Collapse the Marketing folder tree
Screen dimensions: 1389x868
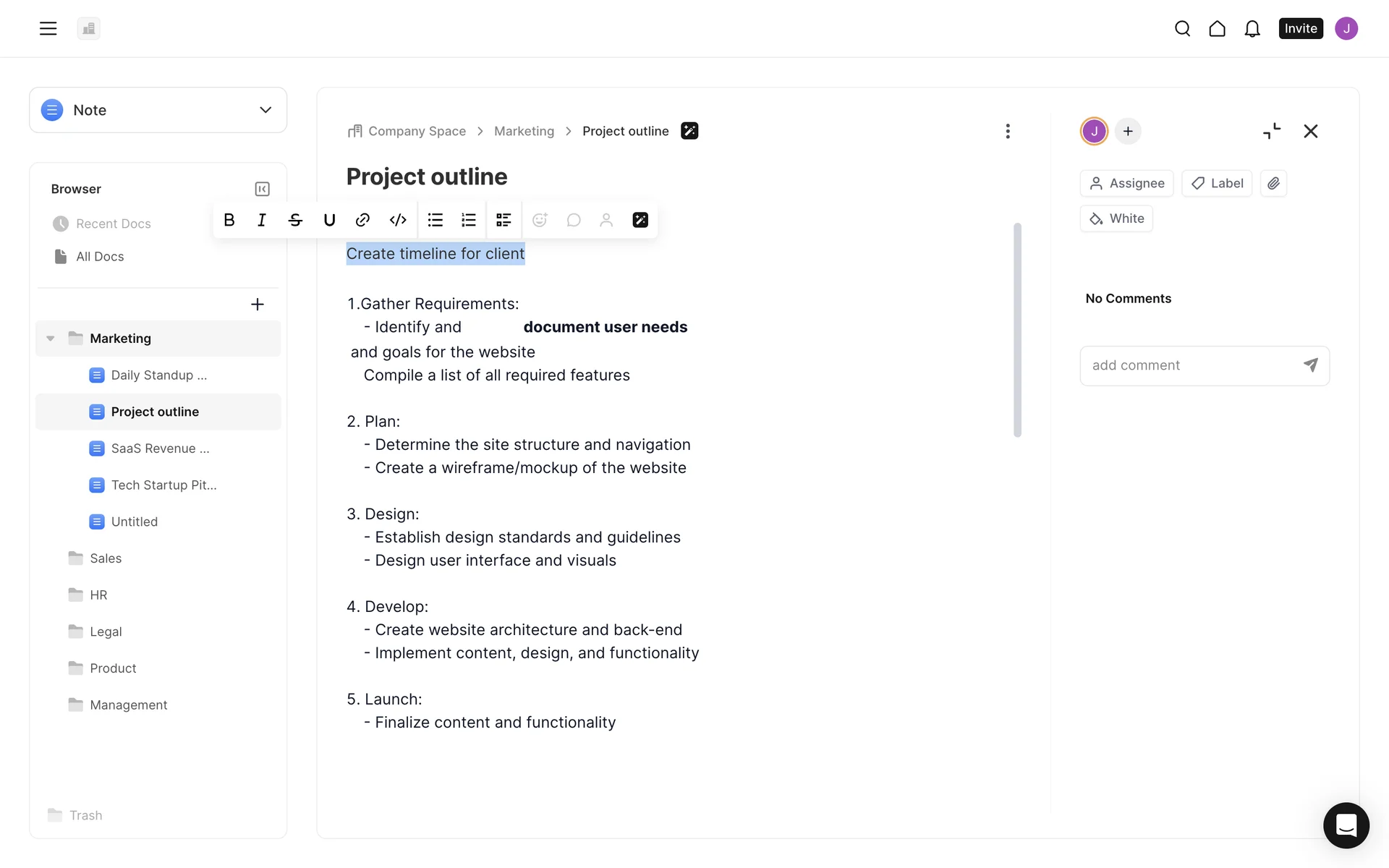[51, 339]
